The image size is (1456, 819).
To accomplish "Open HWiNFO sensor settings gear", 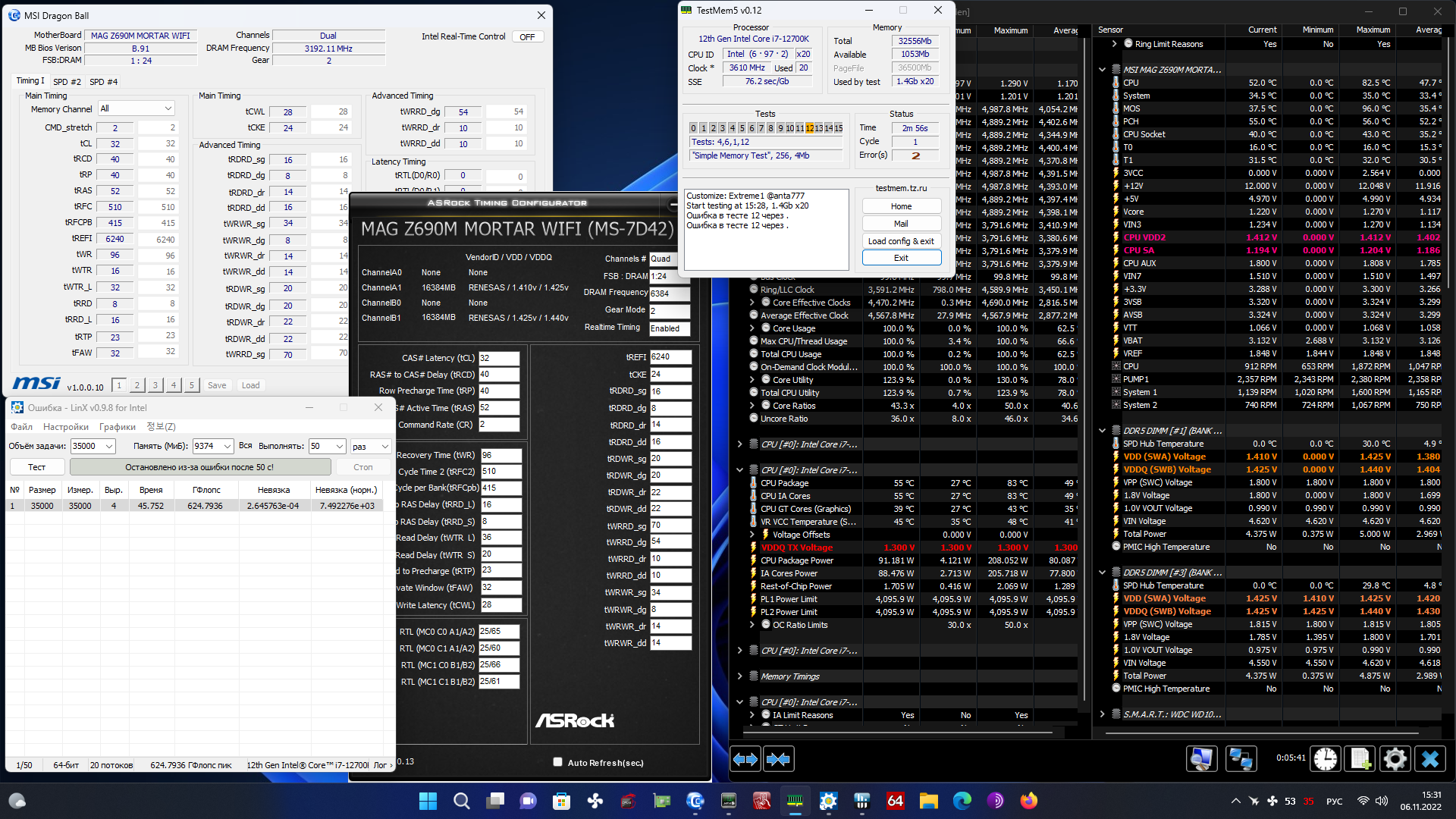I will (x=1395, y=759).
